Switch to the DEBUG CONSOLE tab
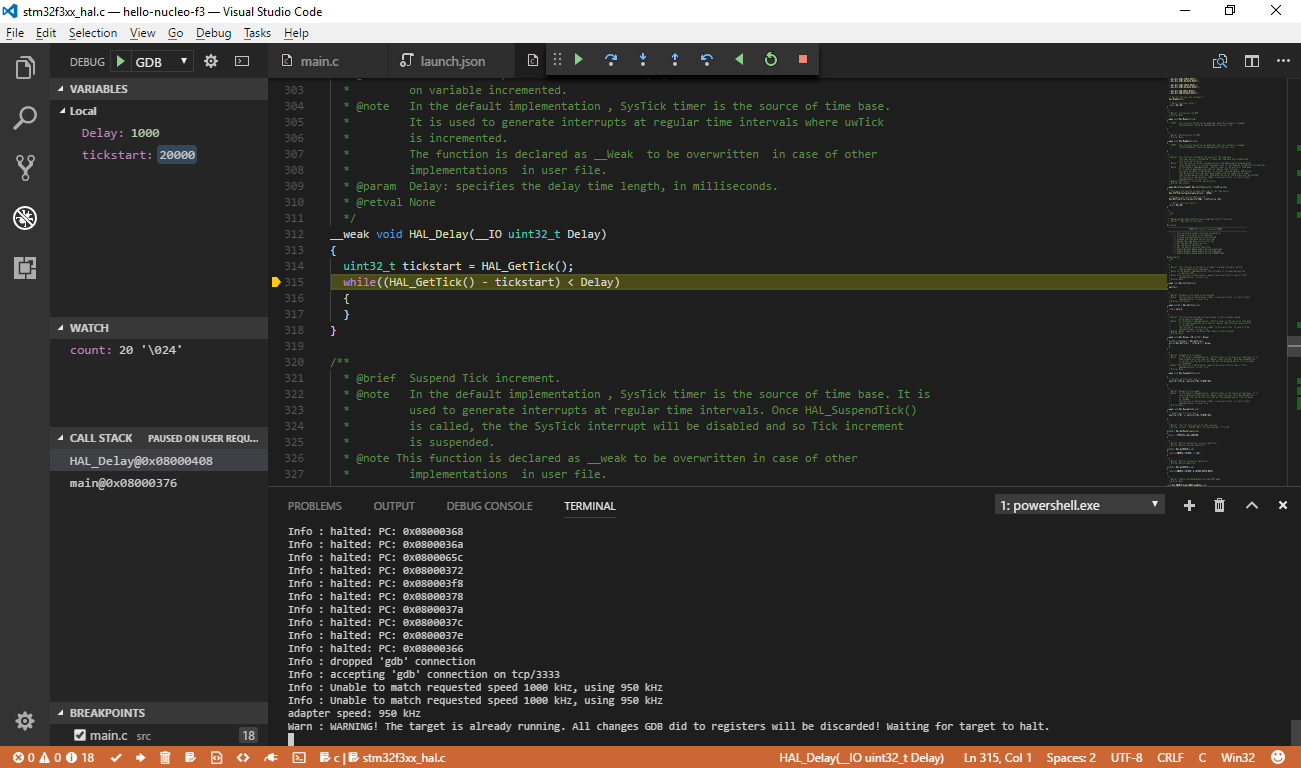This screenshot has width=1301, height=768. coord(489,506)
